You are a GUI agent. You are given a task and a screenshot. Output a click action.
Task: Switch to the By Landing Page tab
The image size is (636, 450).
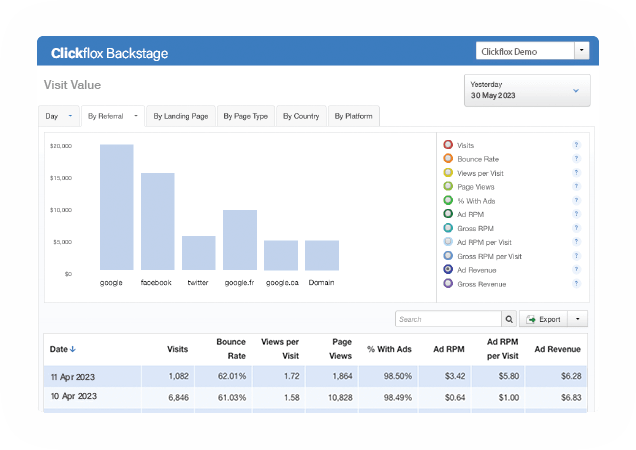pos(180,116)
